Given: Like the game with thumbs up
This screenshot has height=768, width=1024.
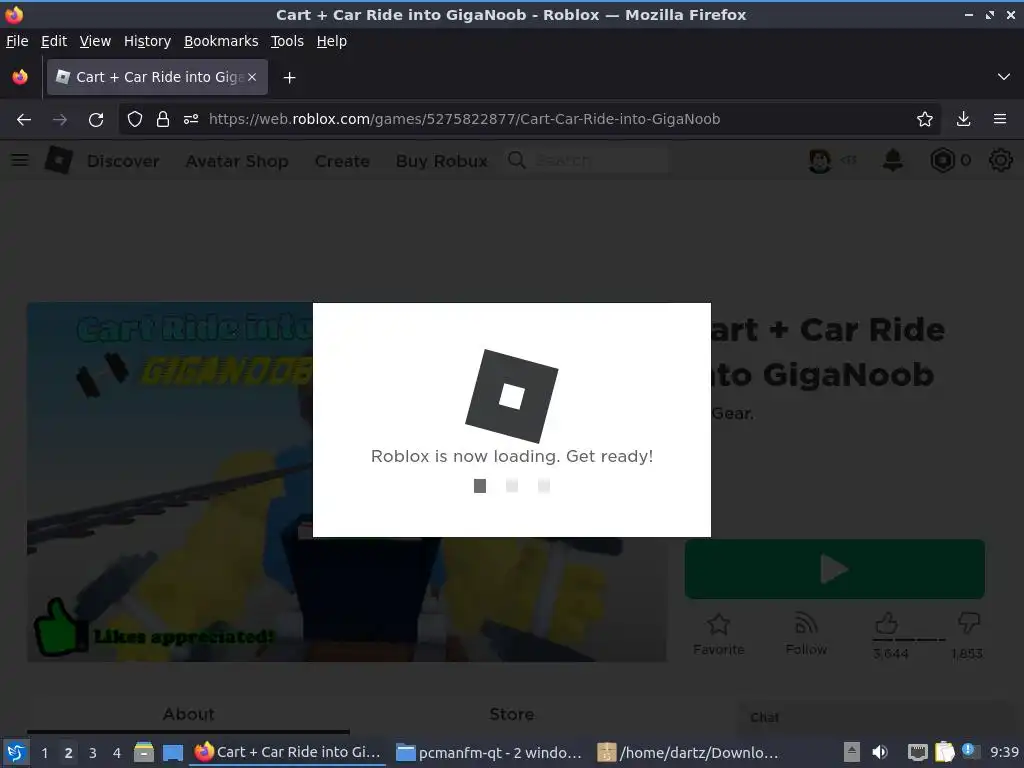Looking at the screenshot, I should [x=886, y=623].
